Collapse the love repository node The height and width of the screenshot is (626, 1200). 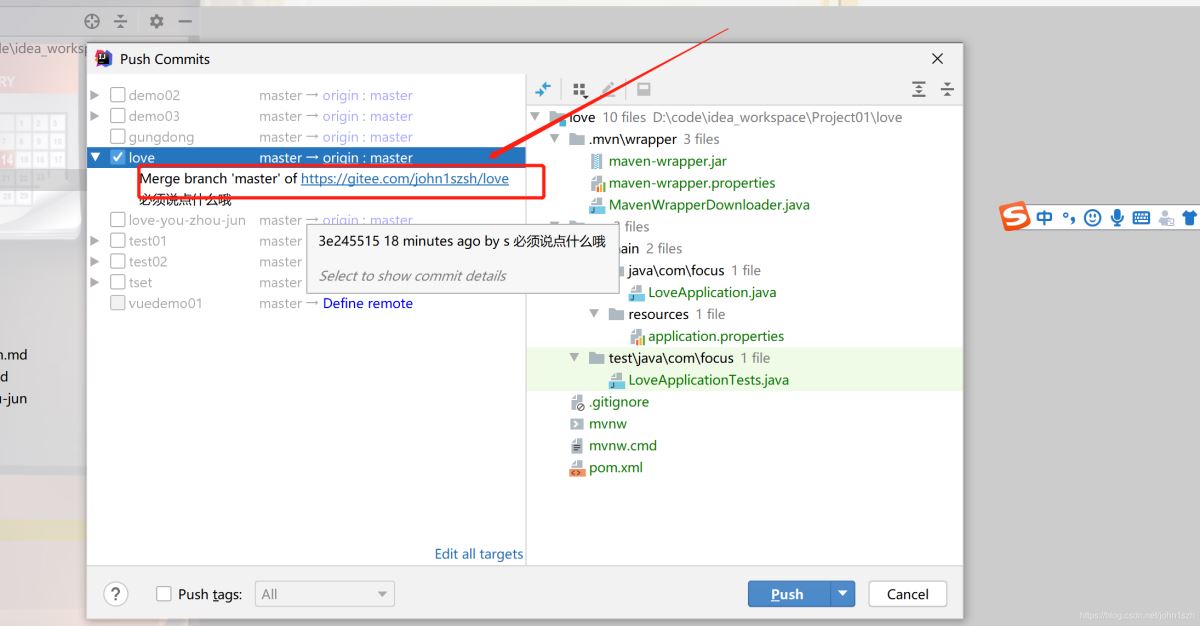coord(95,158)
